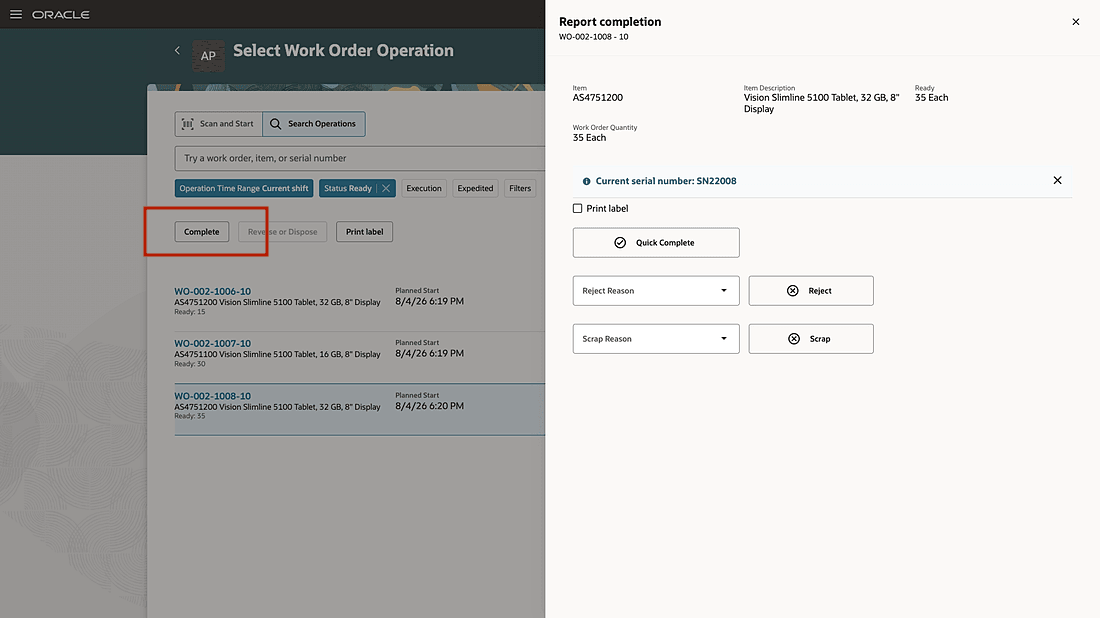Focus the work order search field
The image size is (1100, 618).
360,158
